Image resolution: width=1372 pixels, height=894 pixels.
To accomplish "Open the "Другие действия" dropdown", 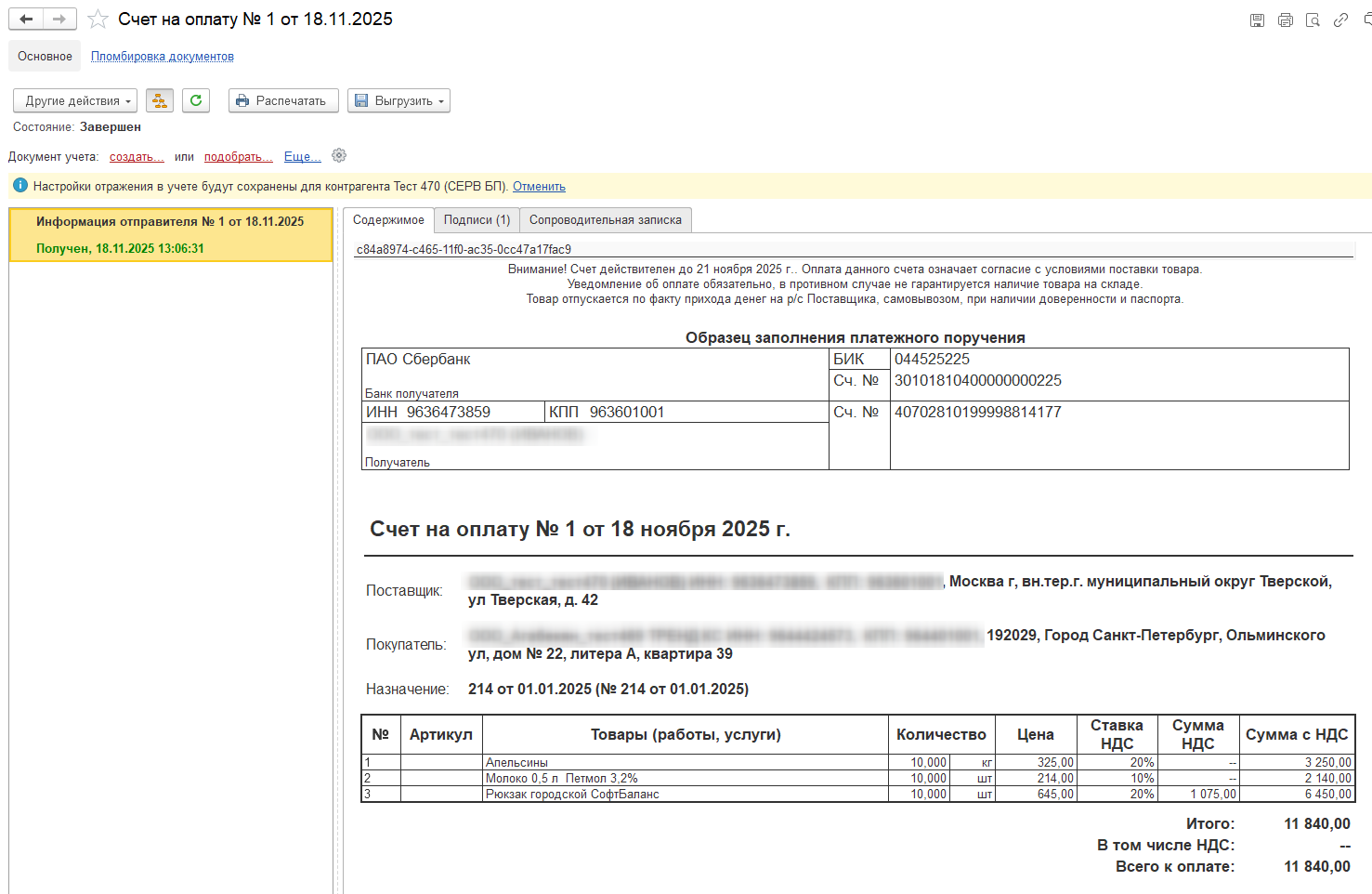I will coord(75,100).
